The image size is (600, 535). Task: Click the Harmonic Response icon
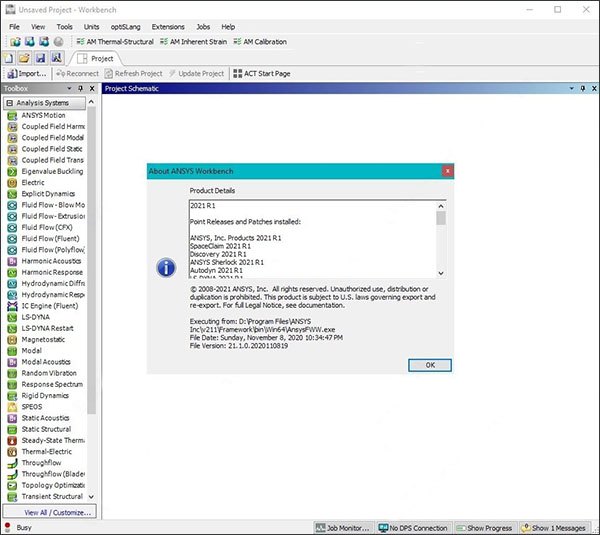pos(12,272)
